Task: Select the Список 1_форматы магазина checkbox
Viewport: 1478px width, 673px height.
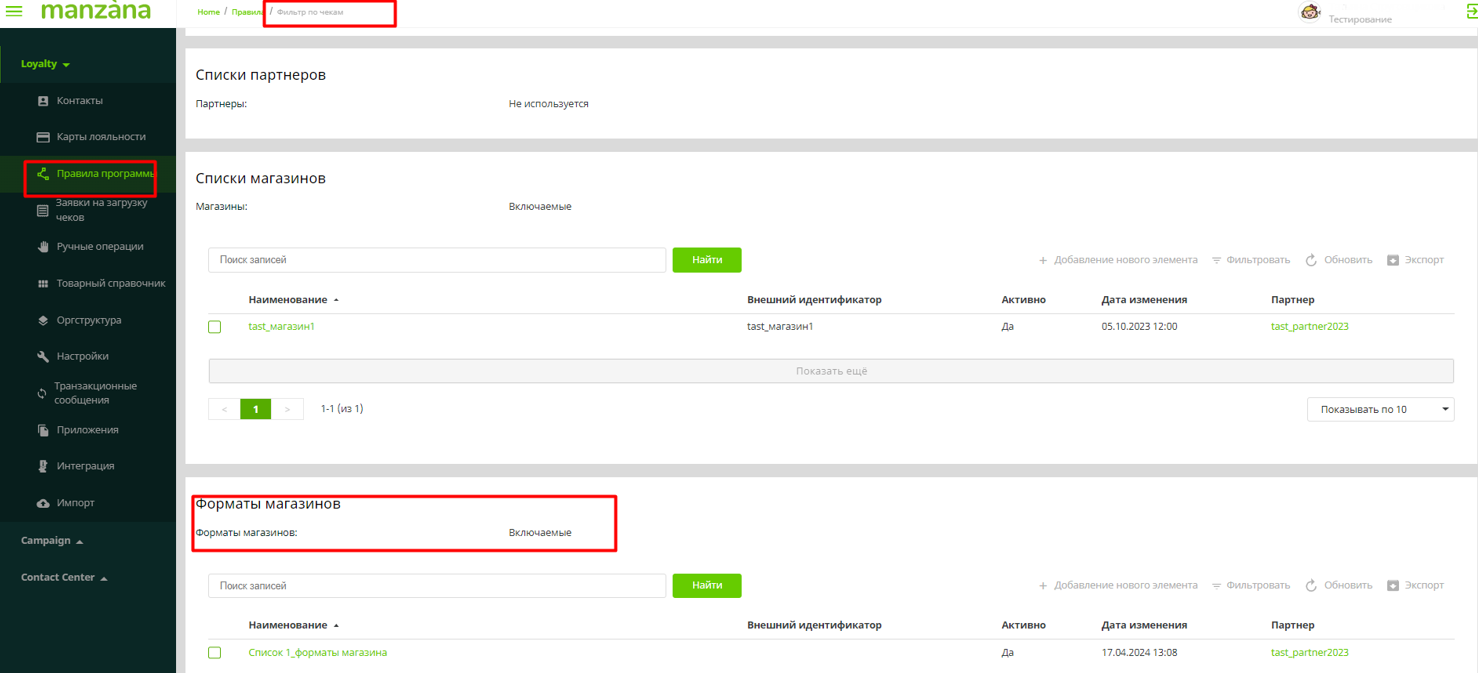Action: 215,653
